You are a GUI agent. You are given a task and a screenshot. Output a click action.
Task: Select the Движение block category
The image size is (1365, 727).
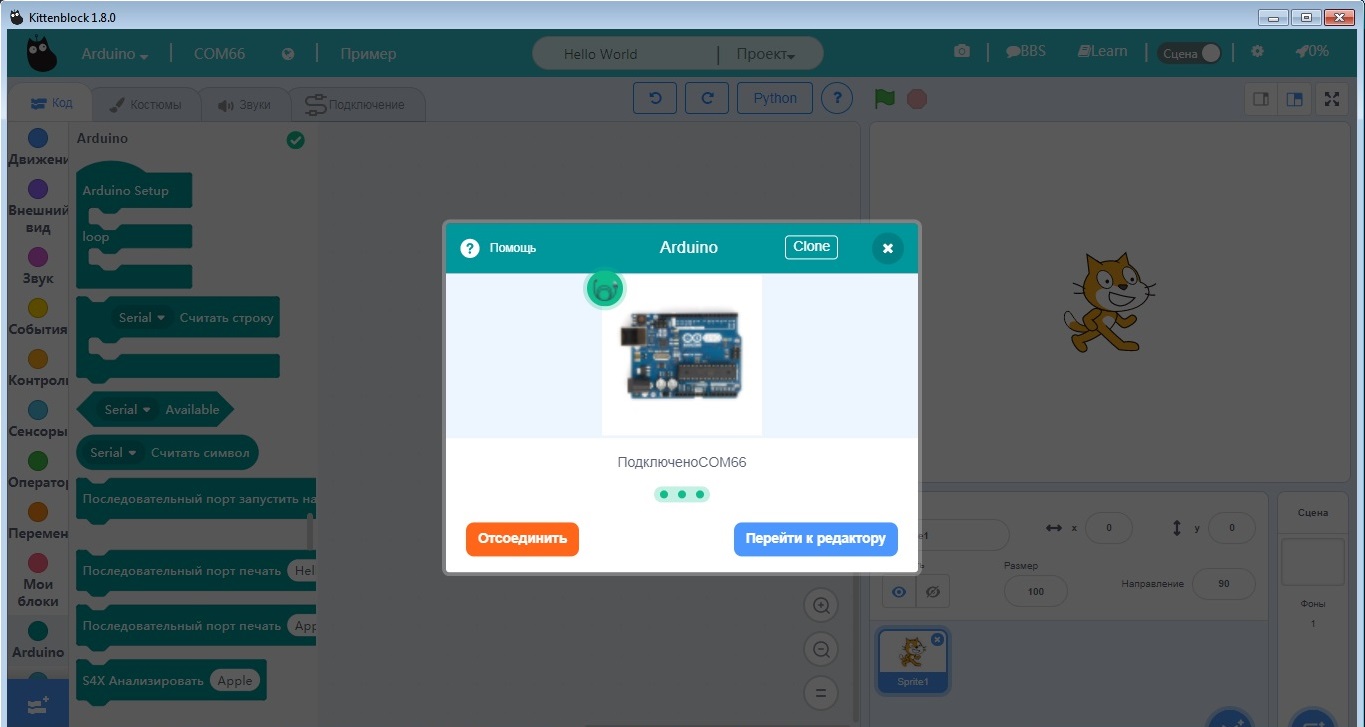pyautogui.click(x=38, y=147)
